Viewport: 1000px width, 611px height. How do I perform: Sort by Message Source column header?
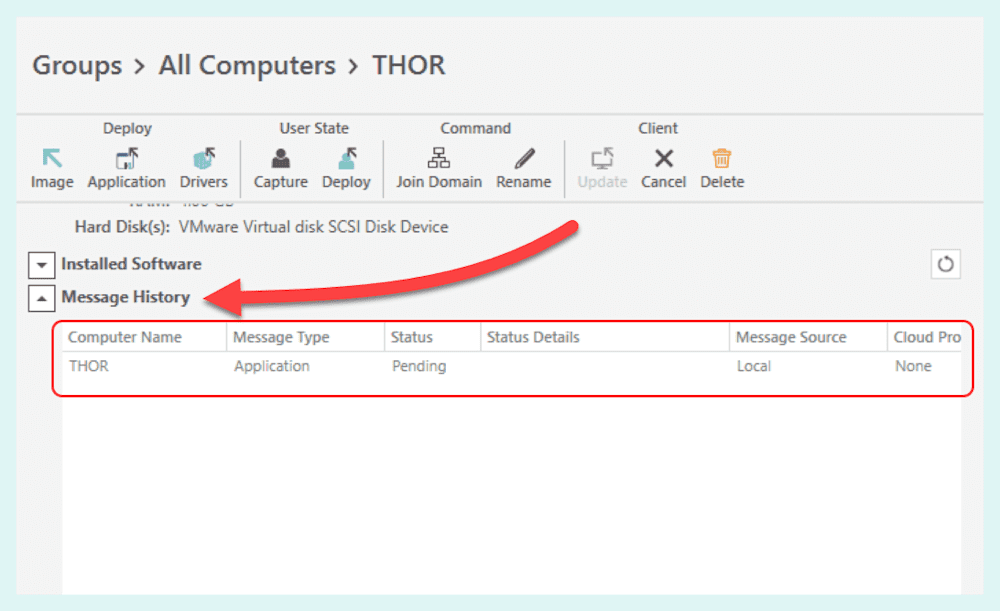[808, 337]
